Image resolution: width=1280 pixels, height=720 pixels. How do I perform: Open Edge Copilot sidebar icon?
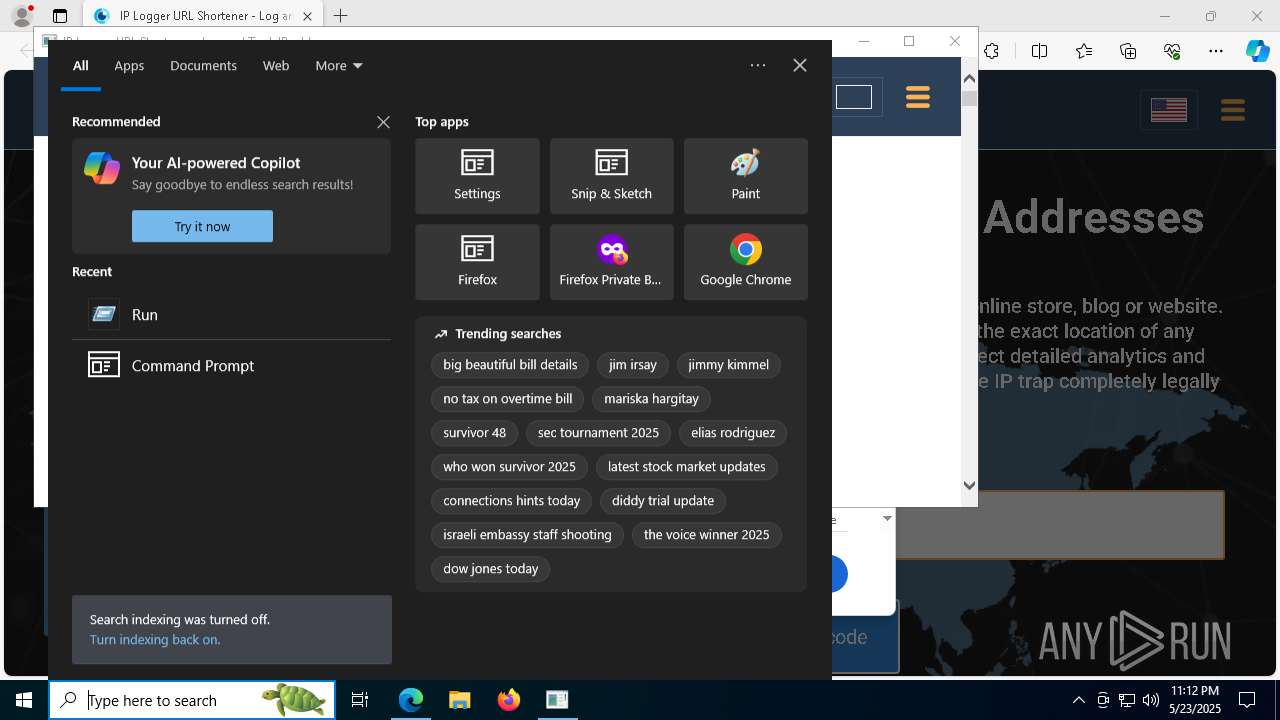point(1257,51)
